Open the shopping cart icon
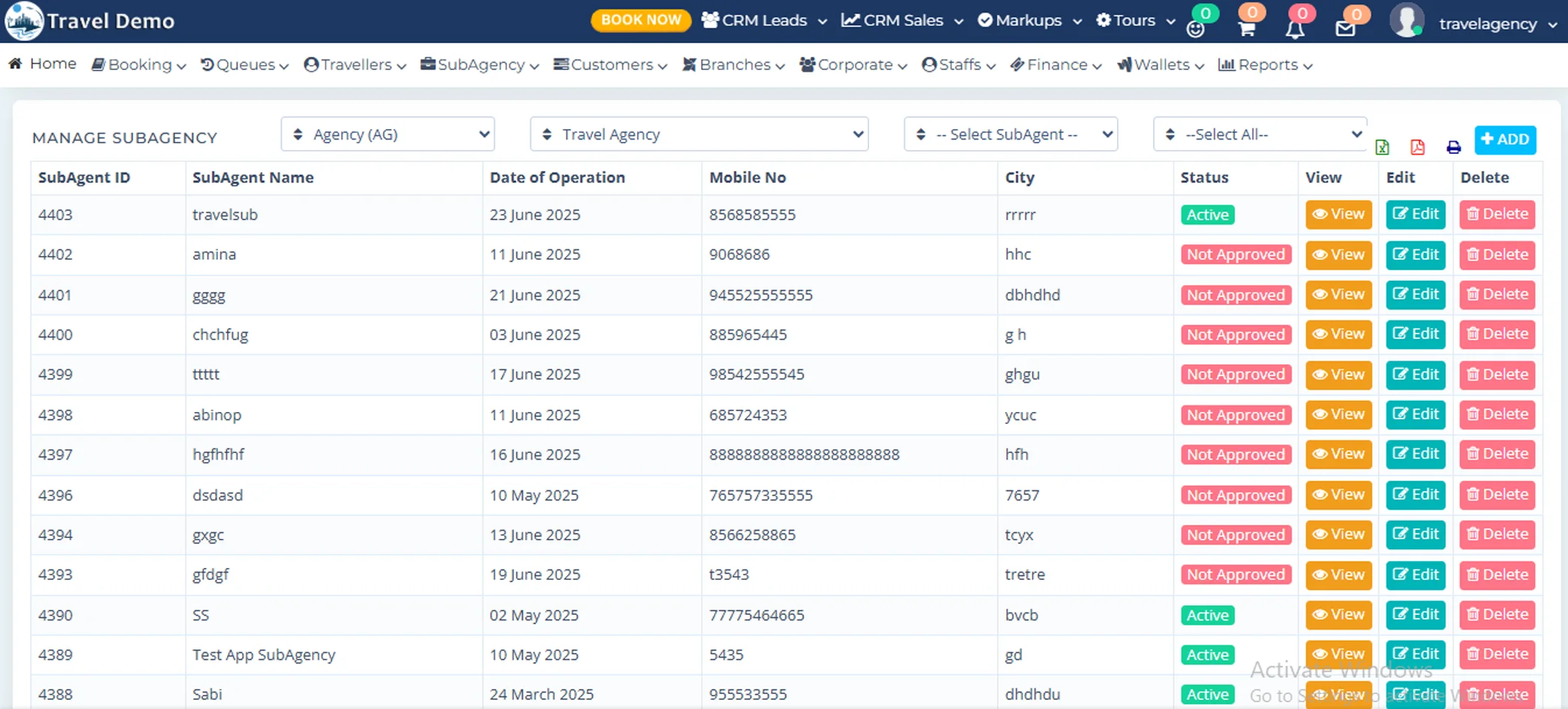The image size is (1568, 709). [x=1246, y=28]
